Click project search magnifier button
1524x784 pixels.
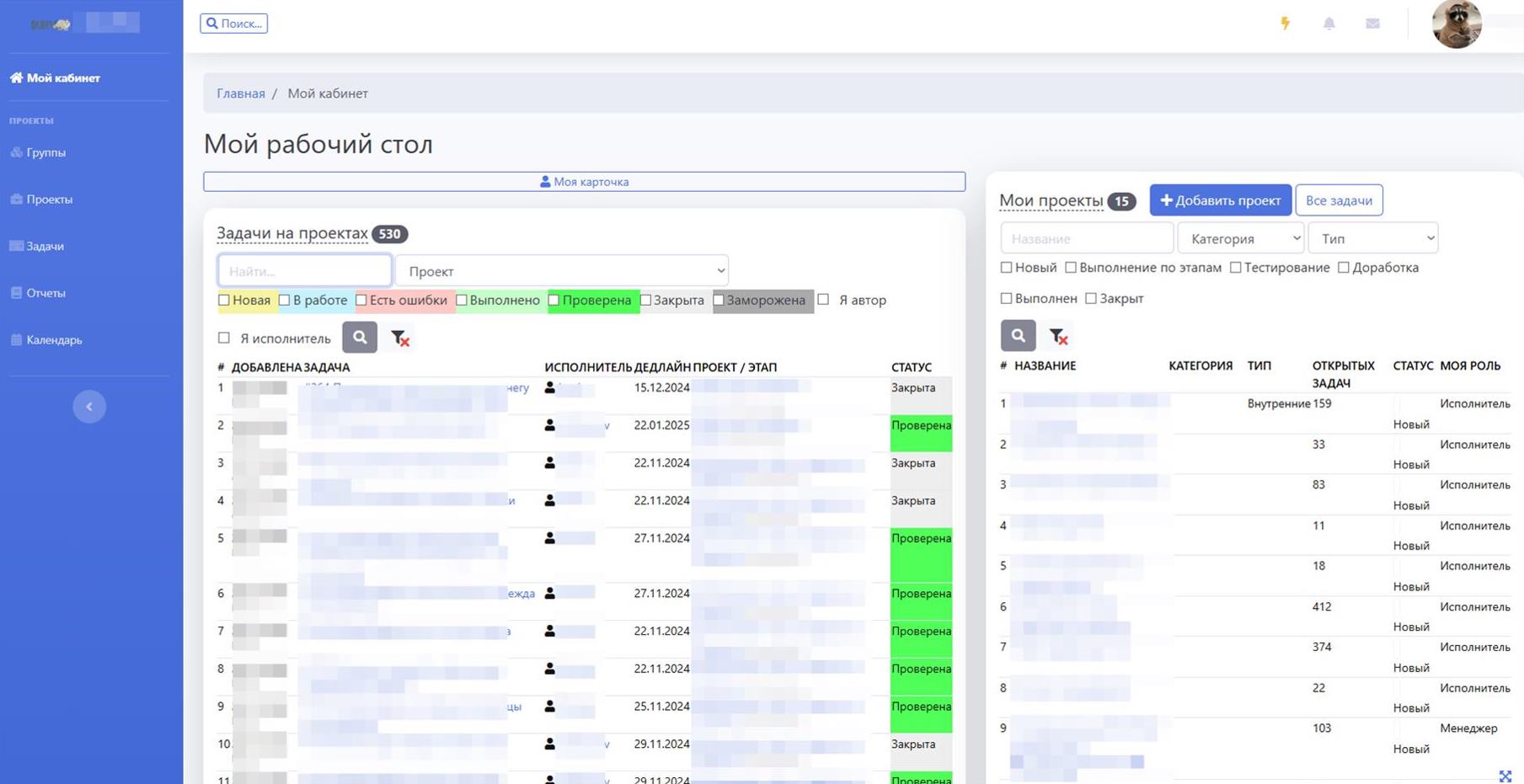tap(1018, 335)
